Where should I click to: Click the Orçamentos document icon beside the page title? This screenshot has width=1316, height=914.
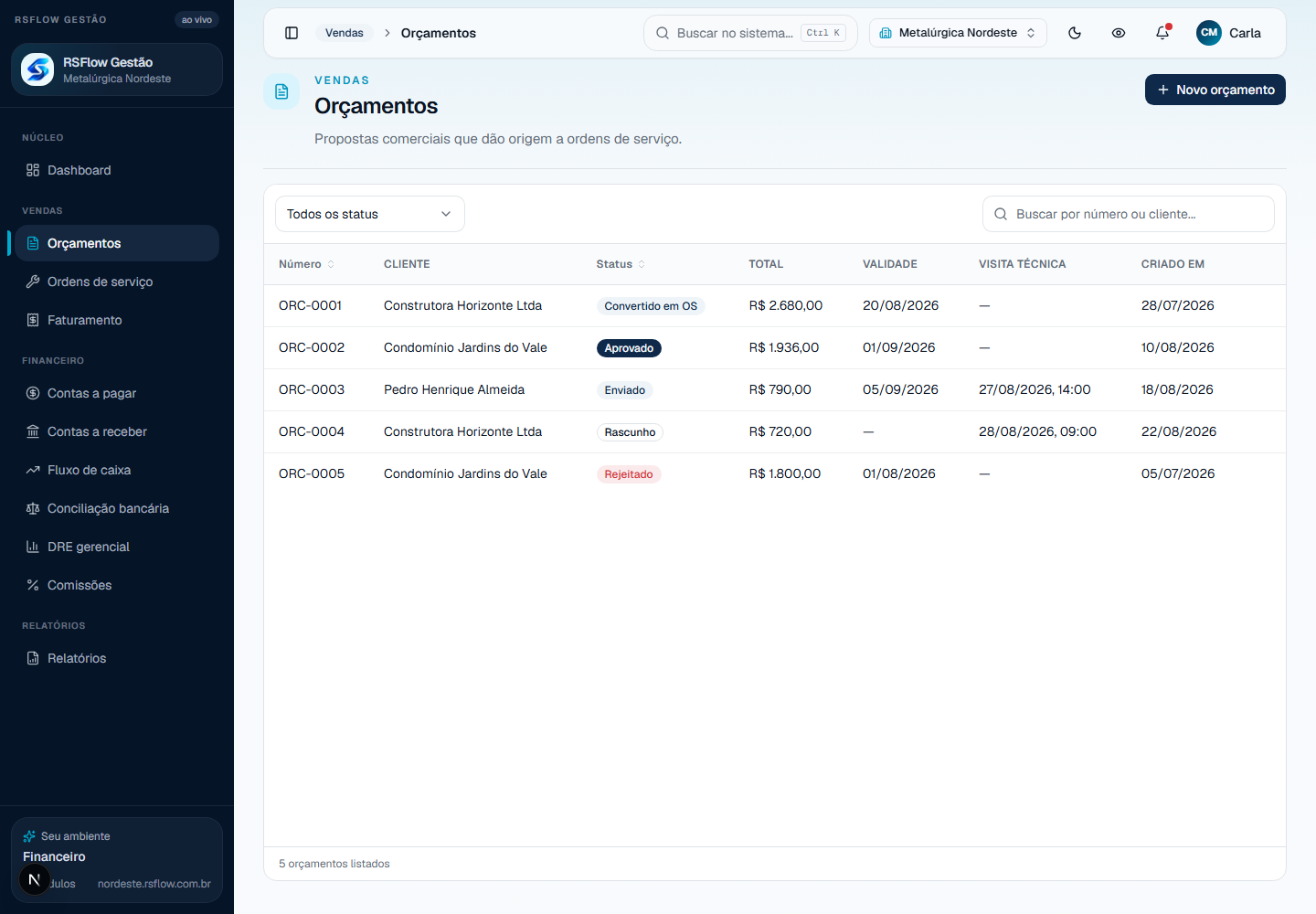coord(281,91)
